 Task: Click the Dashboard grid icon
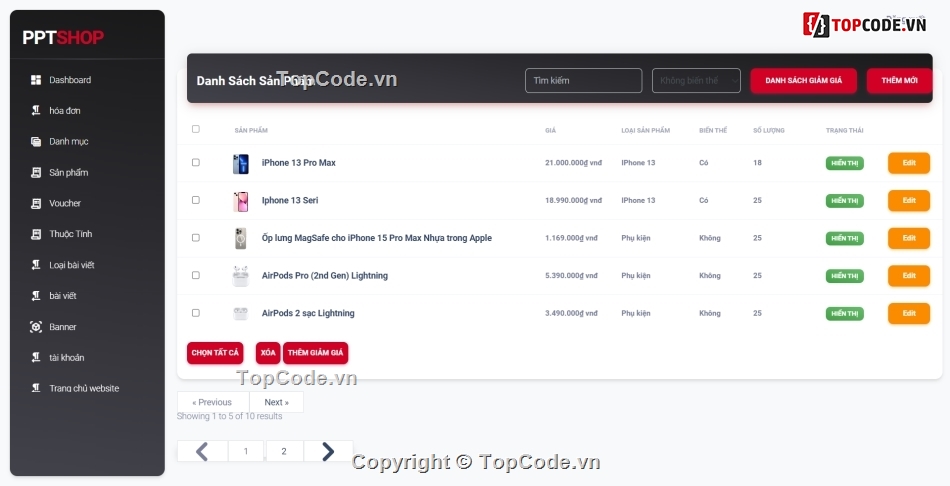[x=36, y=80]
